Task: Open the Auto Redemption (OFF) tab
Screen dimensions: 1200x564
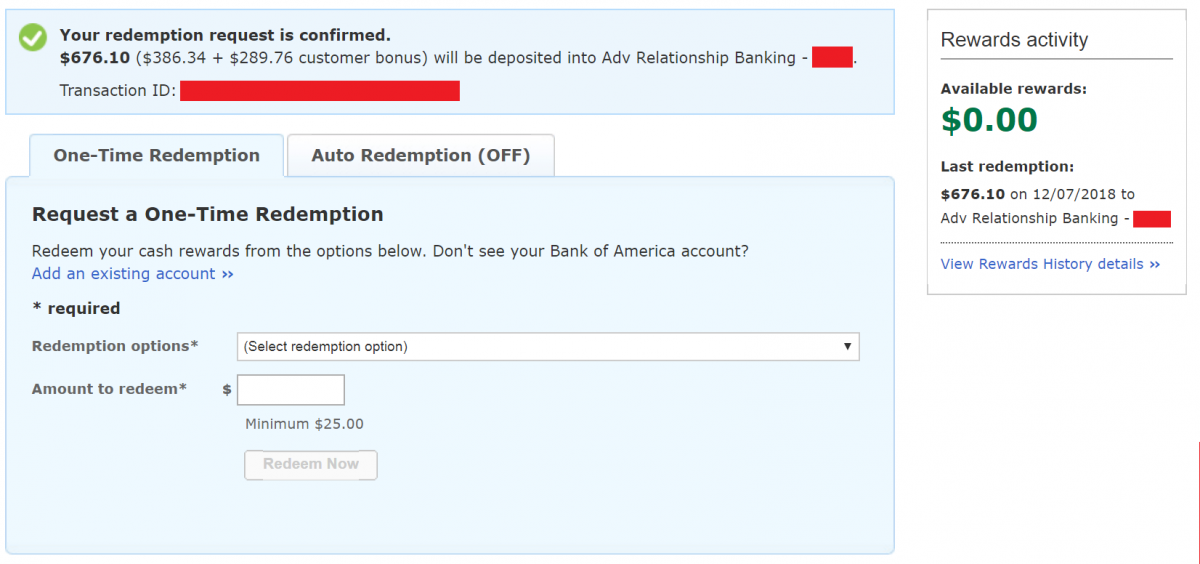Action: 420,156
